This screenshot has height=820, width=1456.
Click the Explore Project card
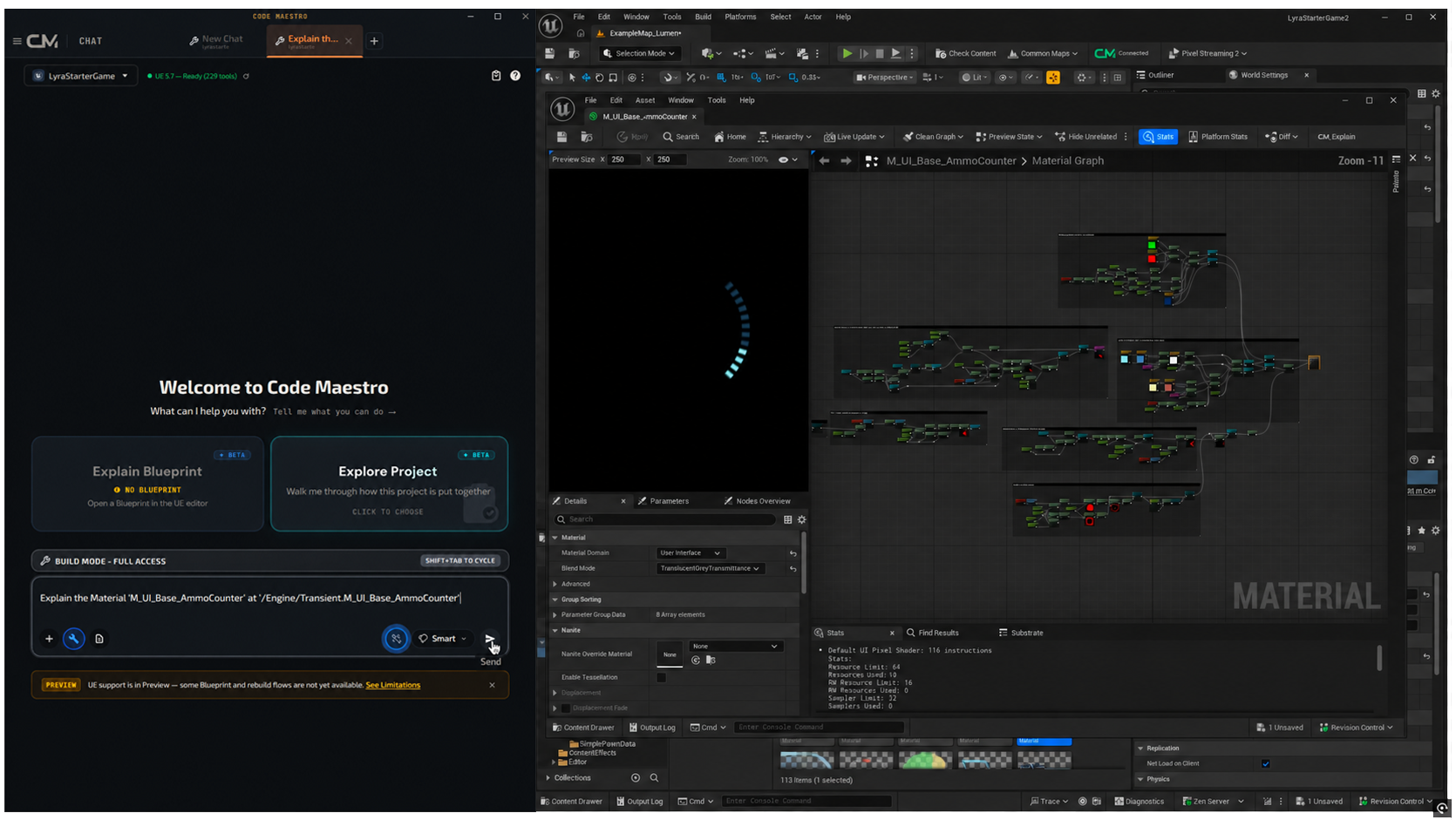(x=389, y=485)
